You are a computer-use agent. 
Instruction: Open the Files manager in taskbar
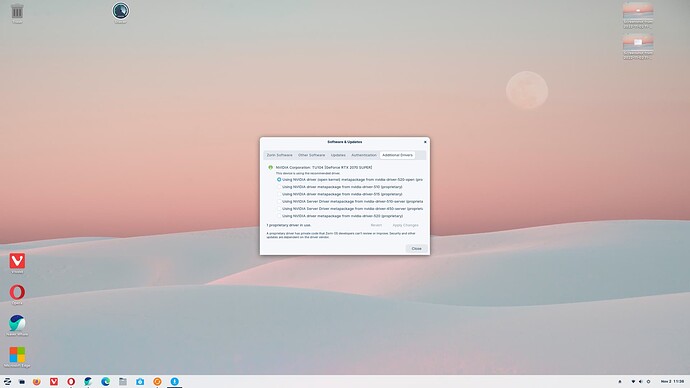pos(22,381)
